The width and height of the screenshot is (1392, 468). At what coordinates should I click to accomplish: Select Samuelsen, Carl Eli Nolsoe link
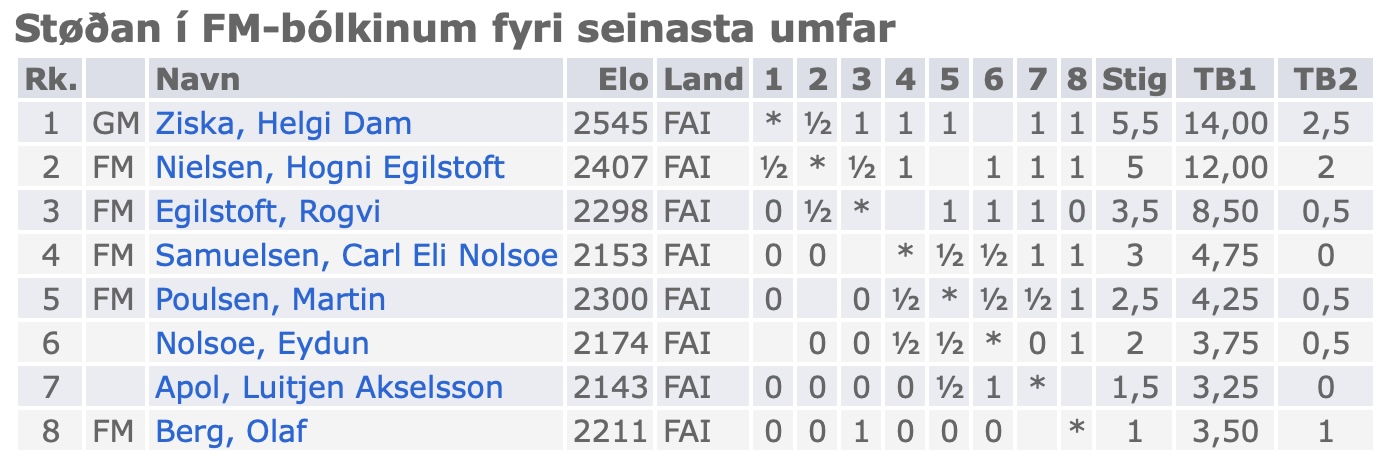point(356,256)
